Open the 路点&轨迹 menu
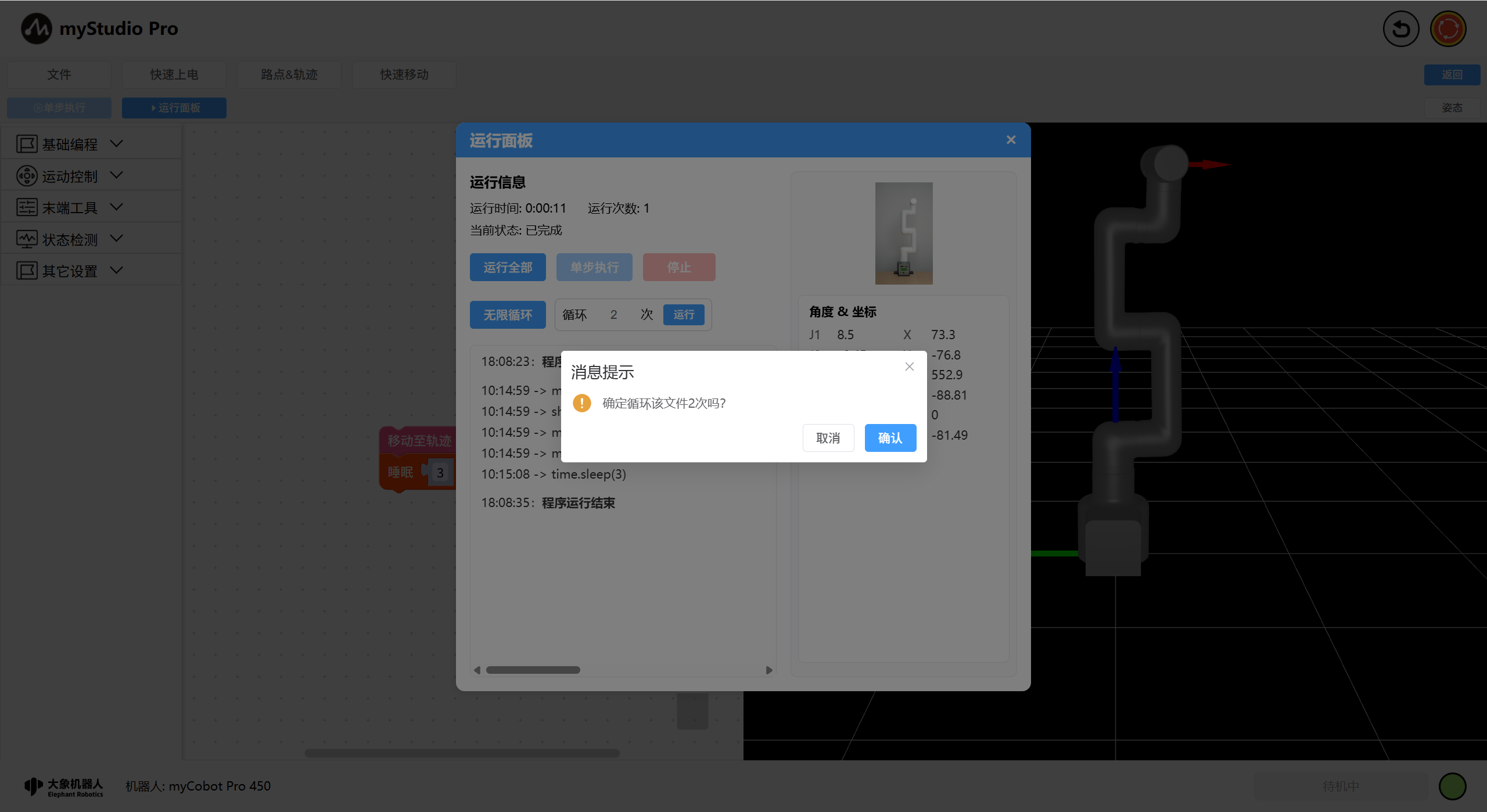 (x=289, y=74)
